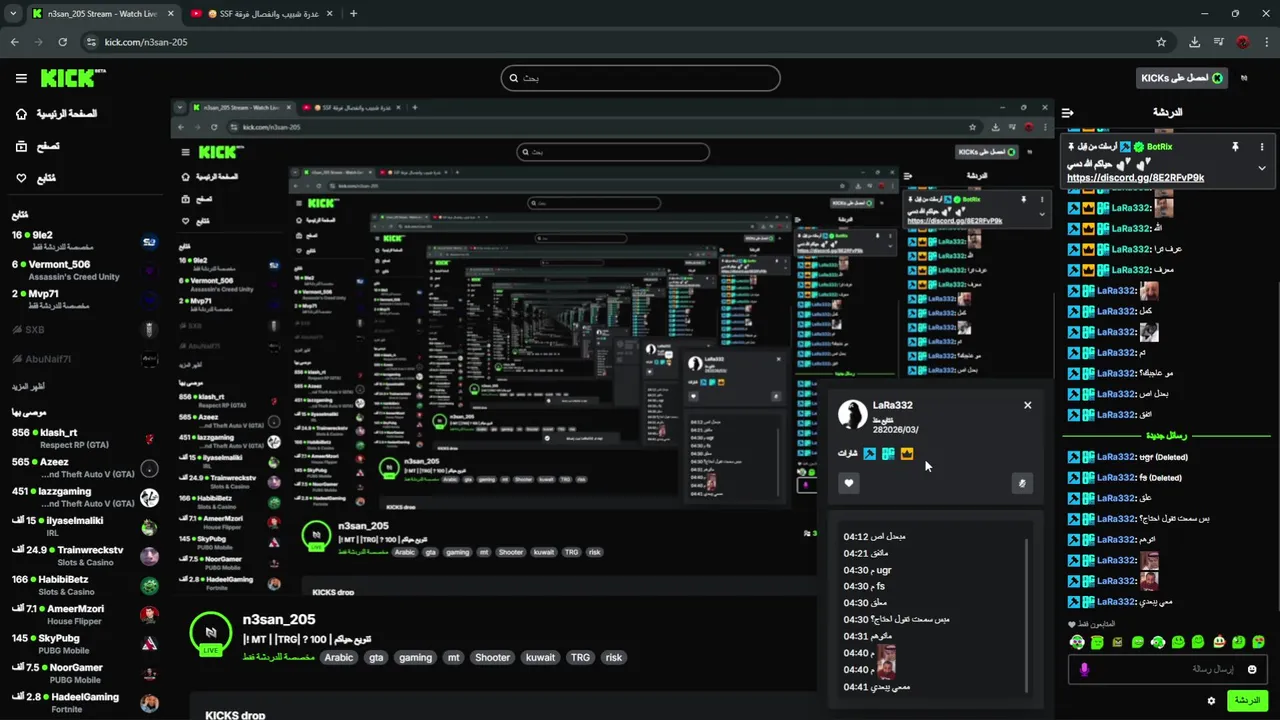Click LaRa332 profile avatar in card
This screenshot has width=1280, height=720.
852,414
